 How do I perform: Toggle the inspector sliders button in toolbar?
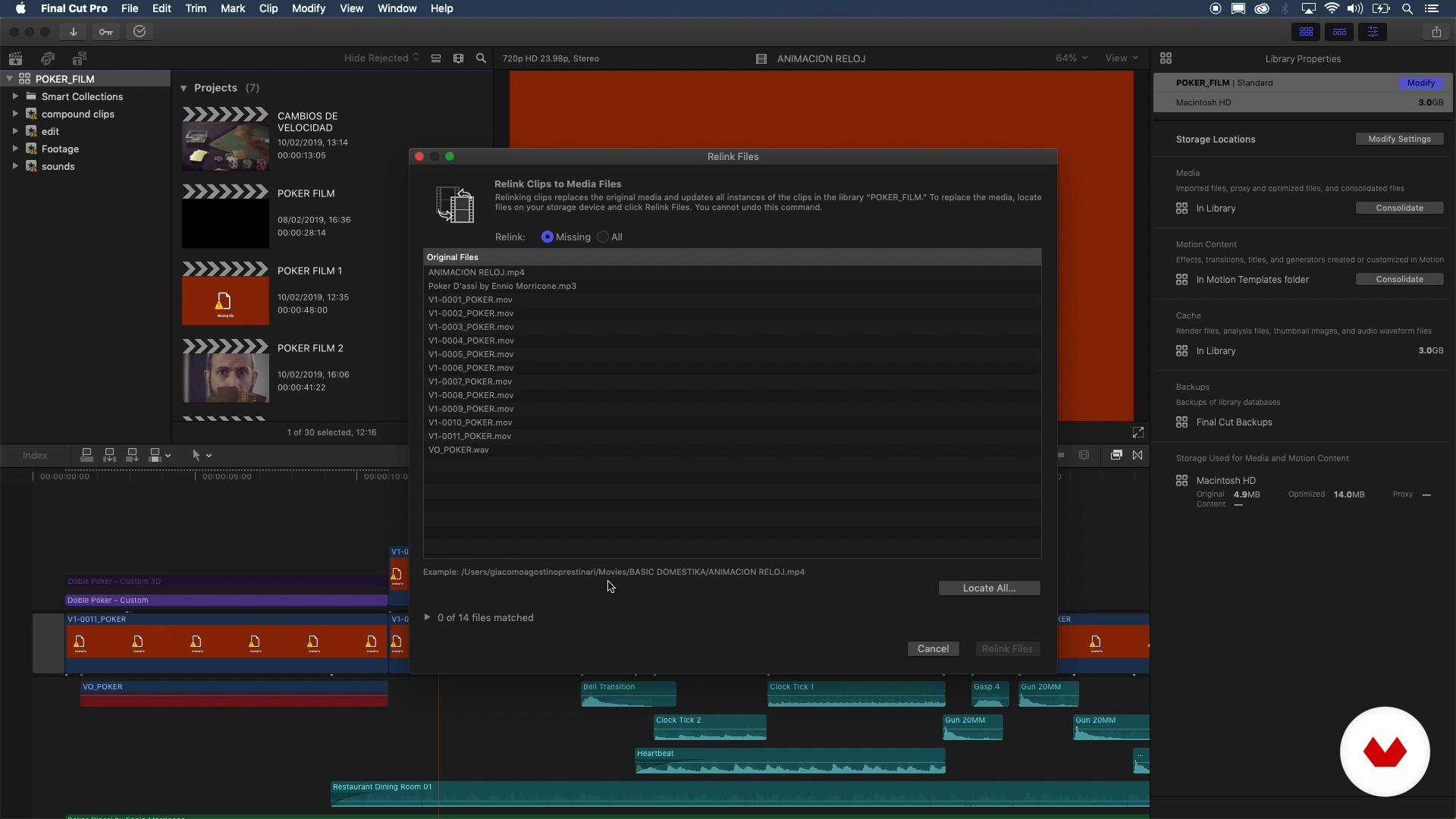(1373, 32)
